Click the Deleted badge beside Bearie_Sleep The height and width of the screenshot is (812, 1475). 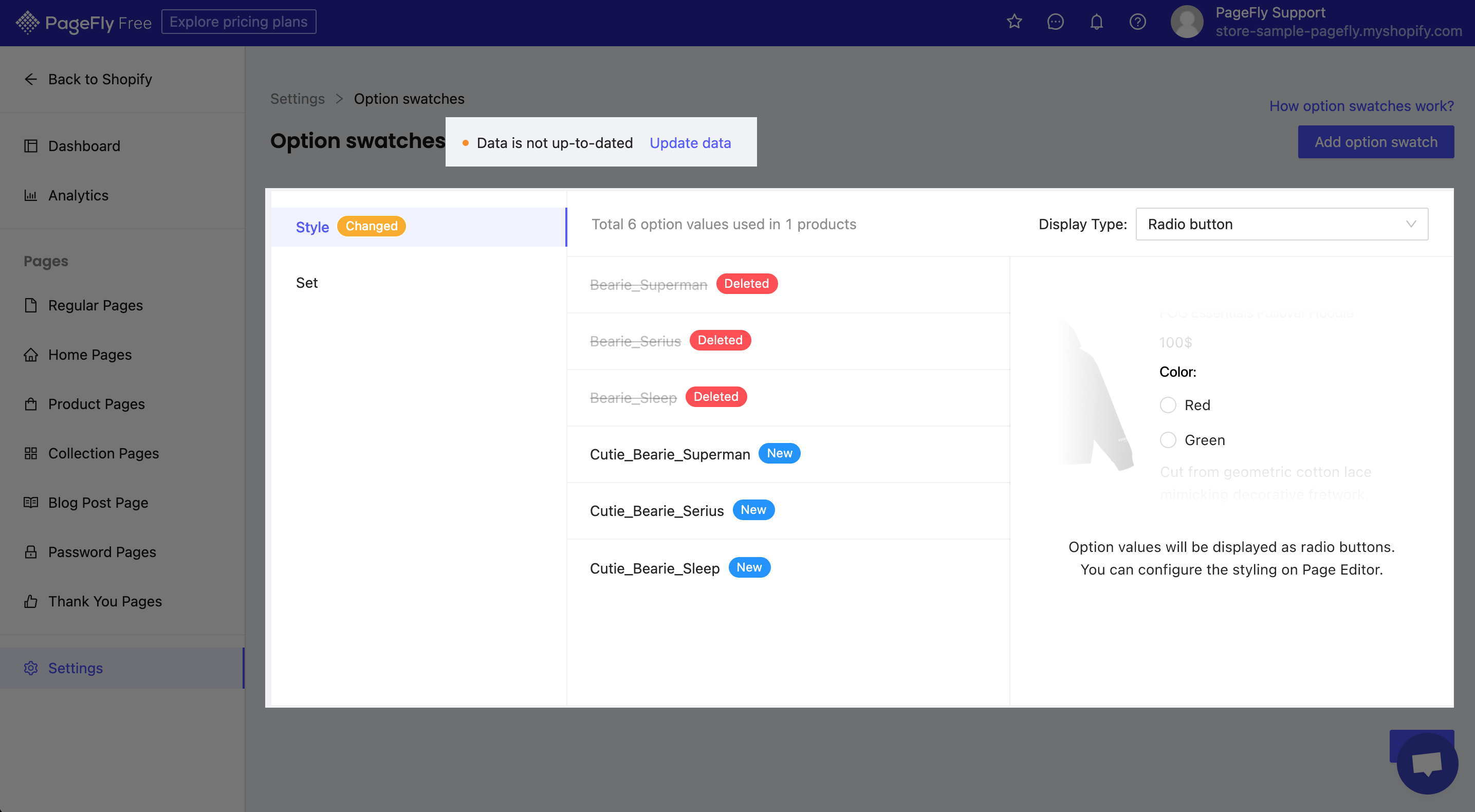coord(716,396)
